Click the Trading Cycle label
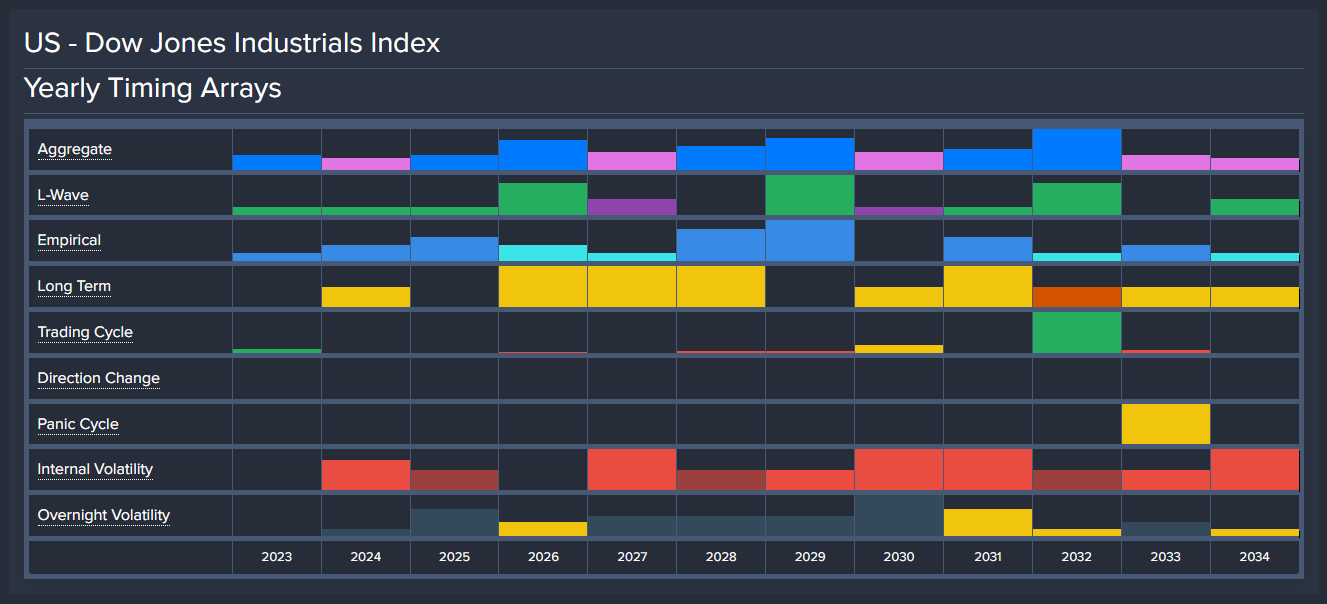Image resolution: width=1327 pixels, height=604 pixels. 85,333
